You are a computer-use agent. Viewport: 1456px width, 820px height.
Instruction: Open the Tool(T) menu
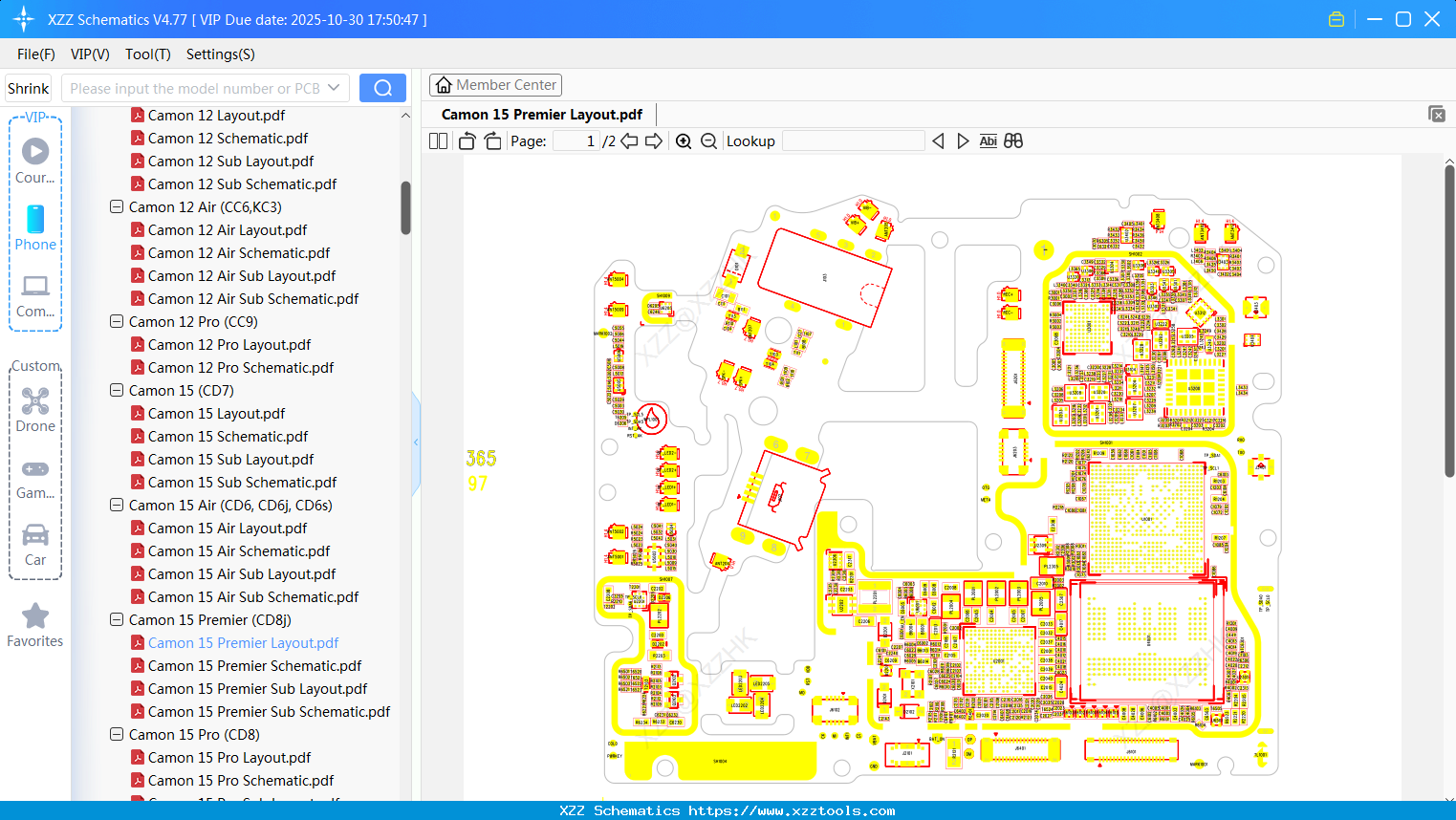point(148,54)
